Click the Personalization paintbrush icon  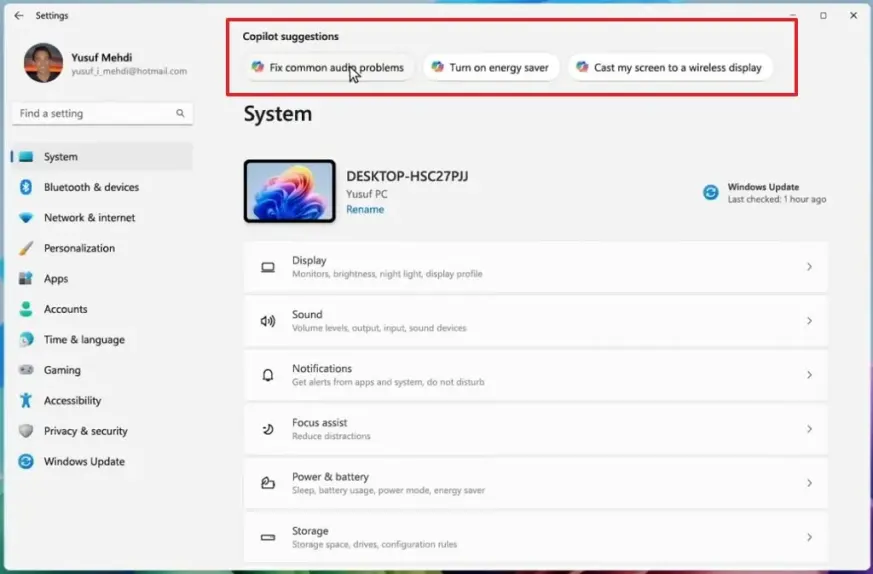click(x=26, y=248)
